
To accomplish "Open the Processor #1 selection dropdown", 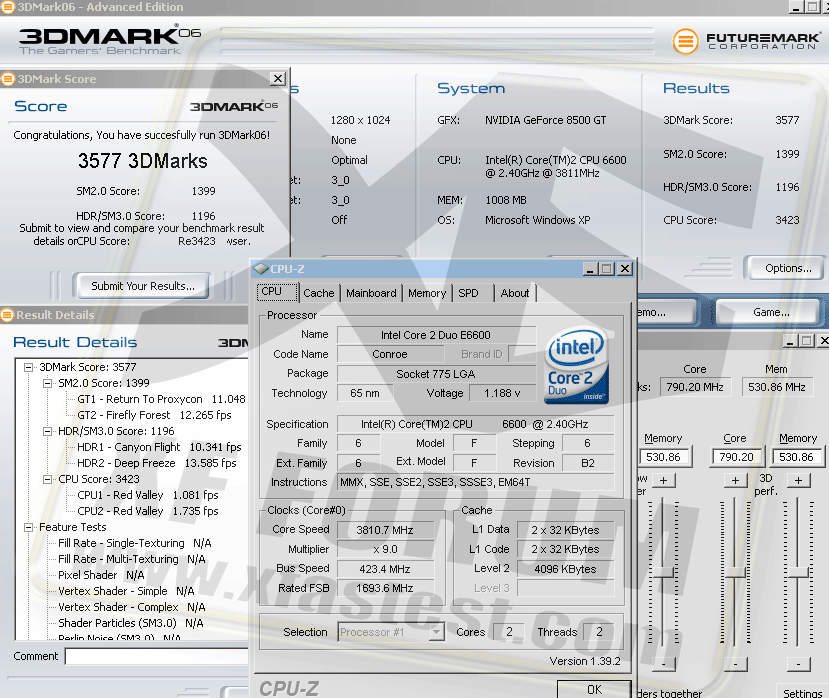I will 436,632.
